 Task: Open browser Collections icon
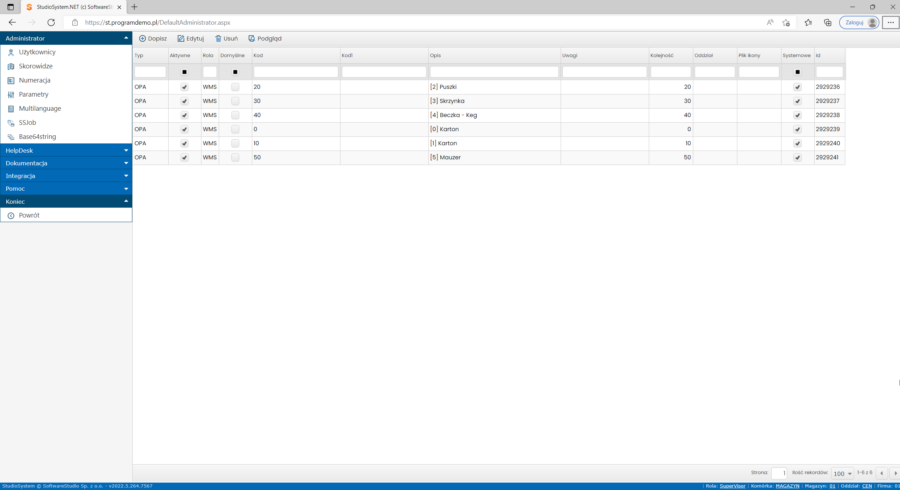pos(828,22)
